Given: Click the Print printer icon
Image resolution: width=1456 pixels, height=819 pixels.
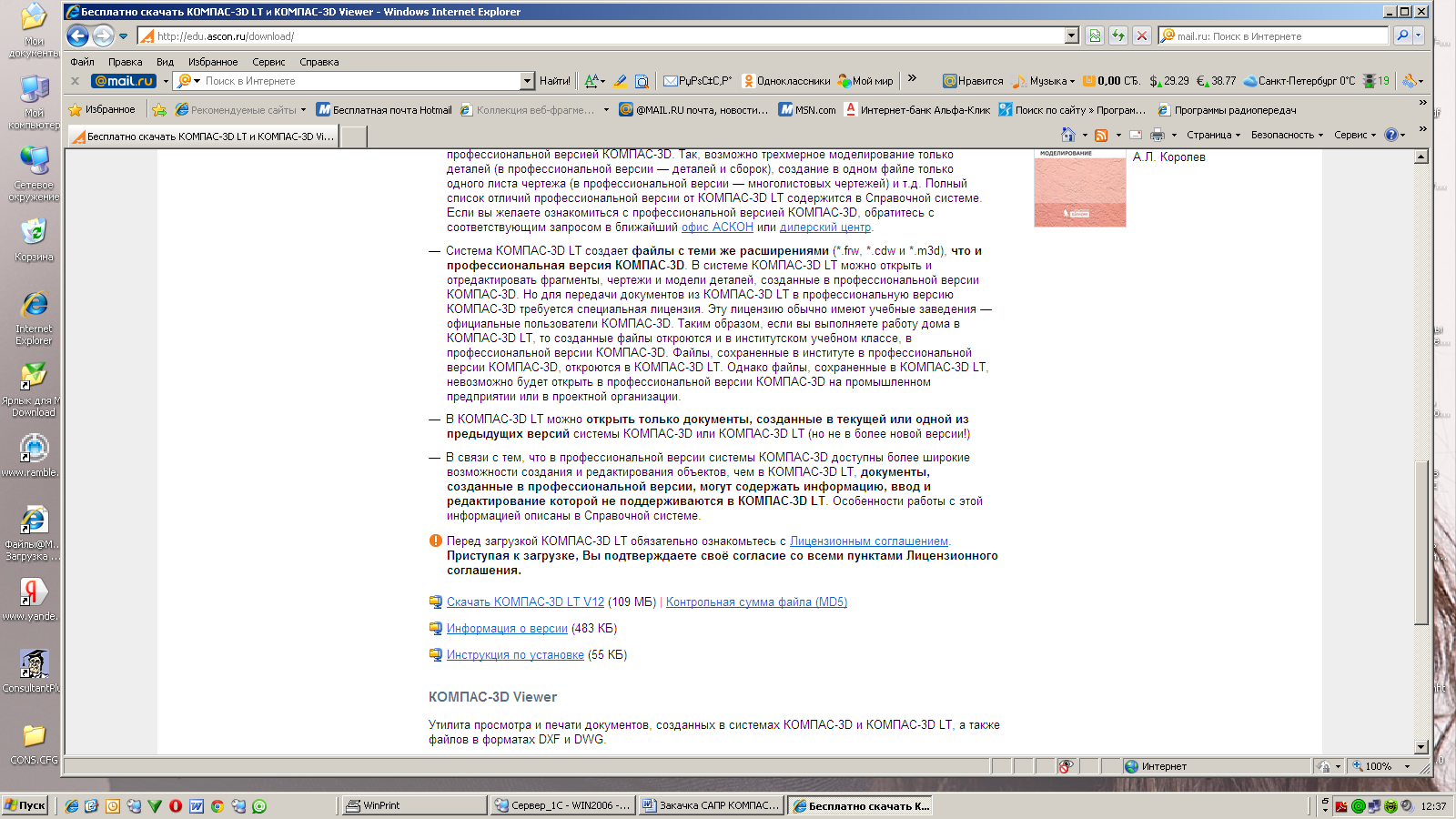Looking at the screenshot, I should 1158,135.
